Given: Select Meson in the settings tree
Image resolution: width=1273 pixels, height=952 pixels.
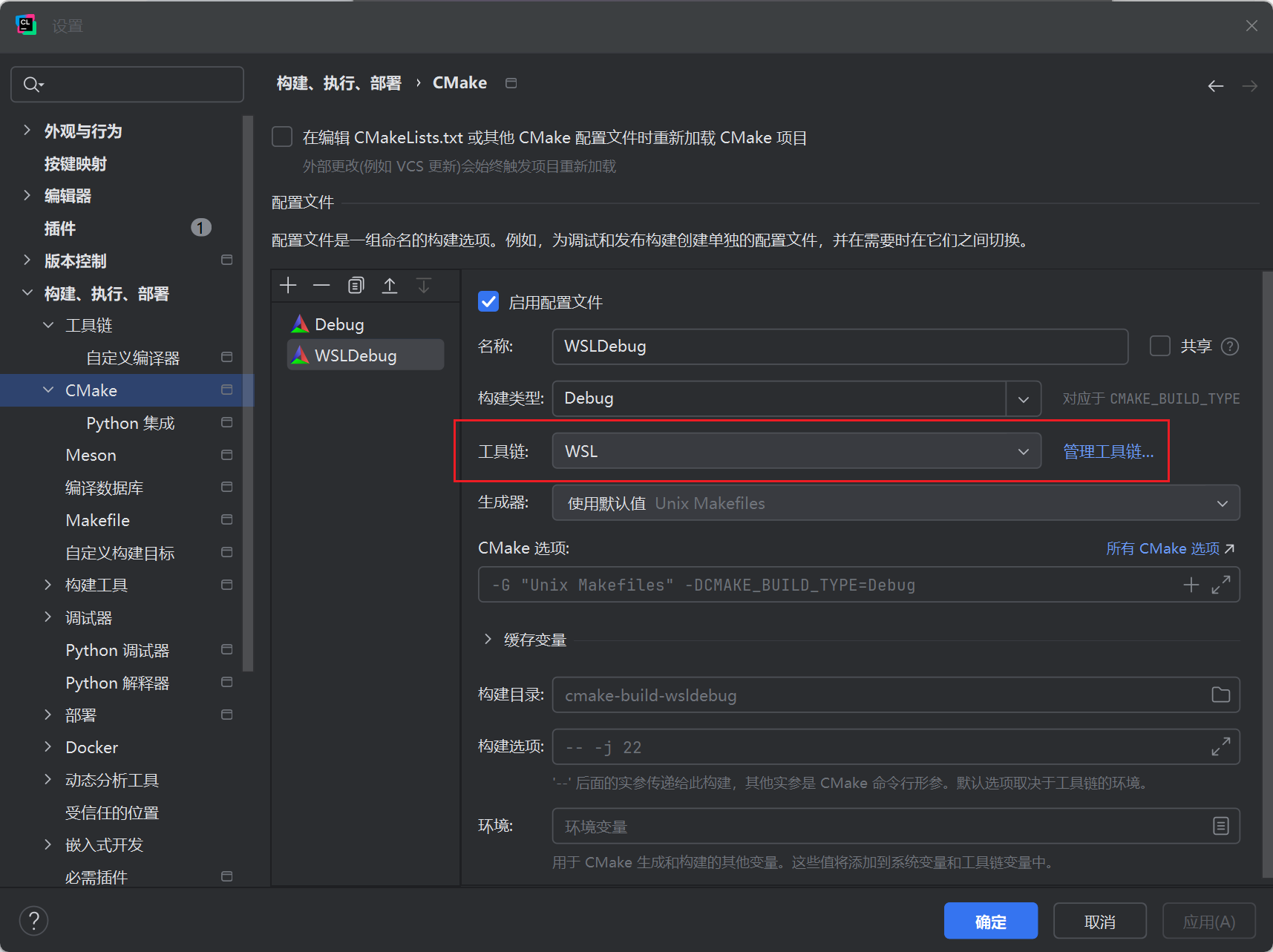Looking at the screenshot, I should pos(91,455).
